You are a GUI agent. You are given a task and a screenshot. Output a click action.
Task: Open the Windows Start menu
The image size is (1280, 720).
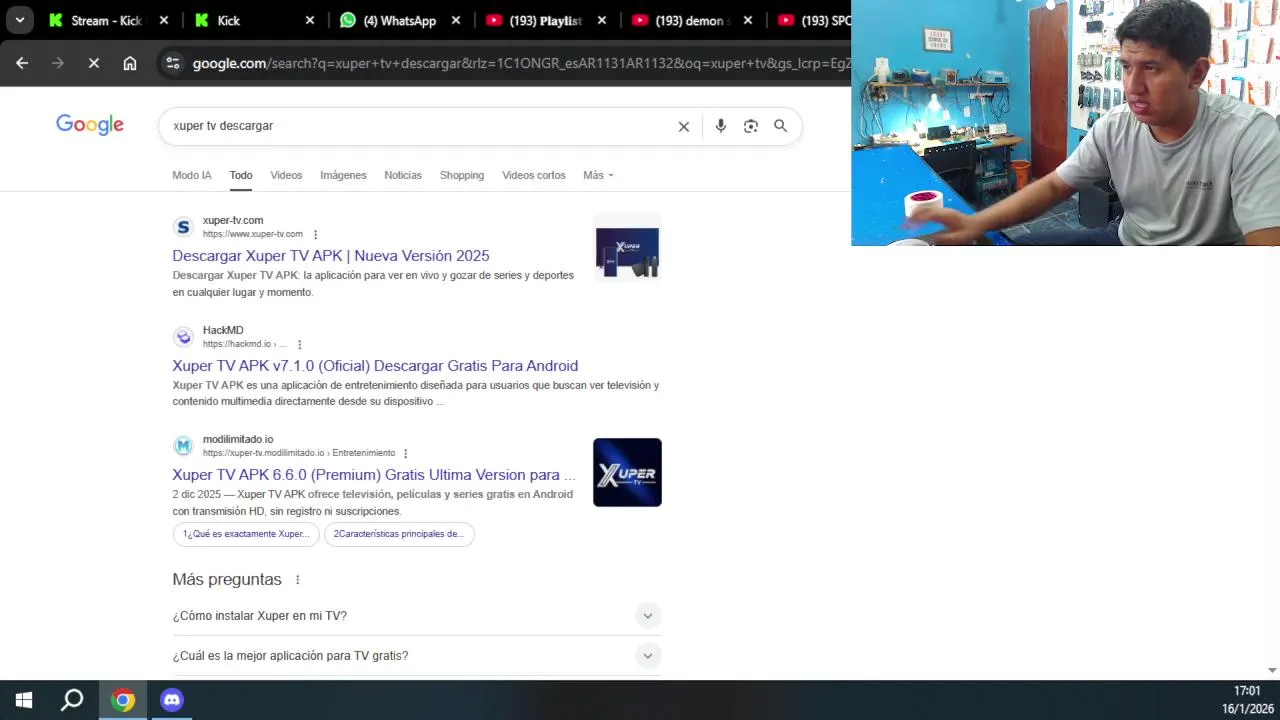[x=24, y=700]
